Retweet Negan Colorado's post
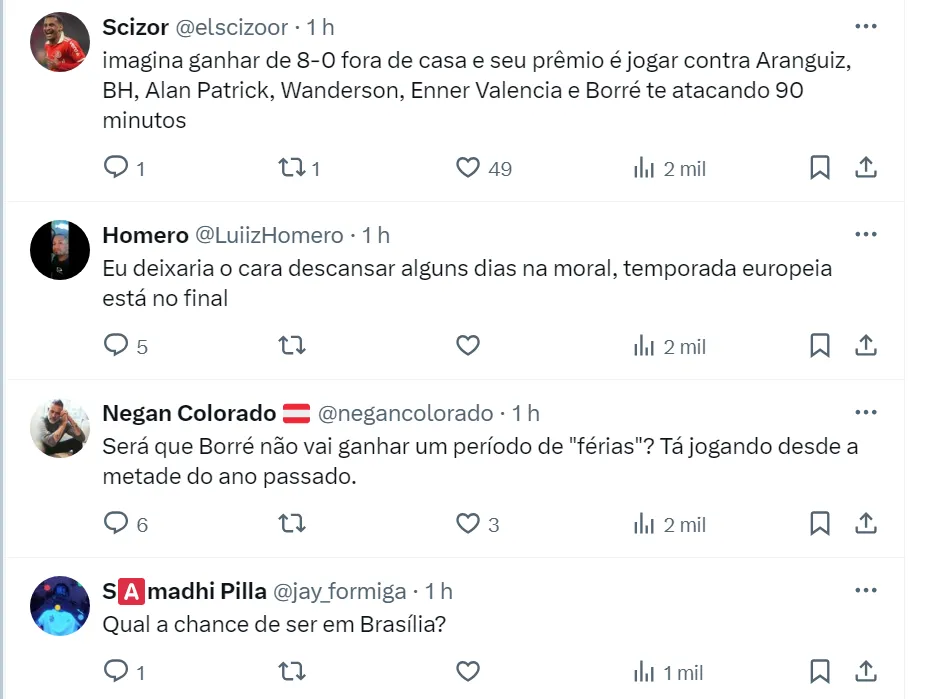Viewport: 928px width, 699px height. pos(291,523)
